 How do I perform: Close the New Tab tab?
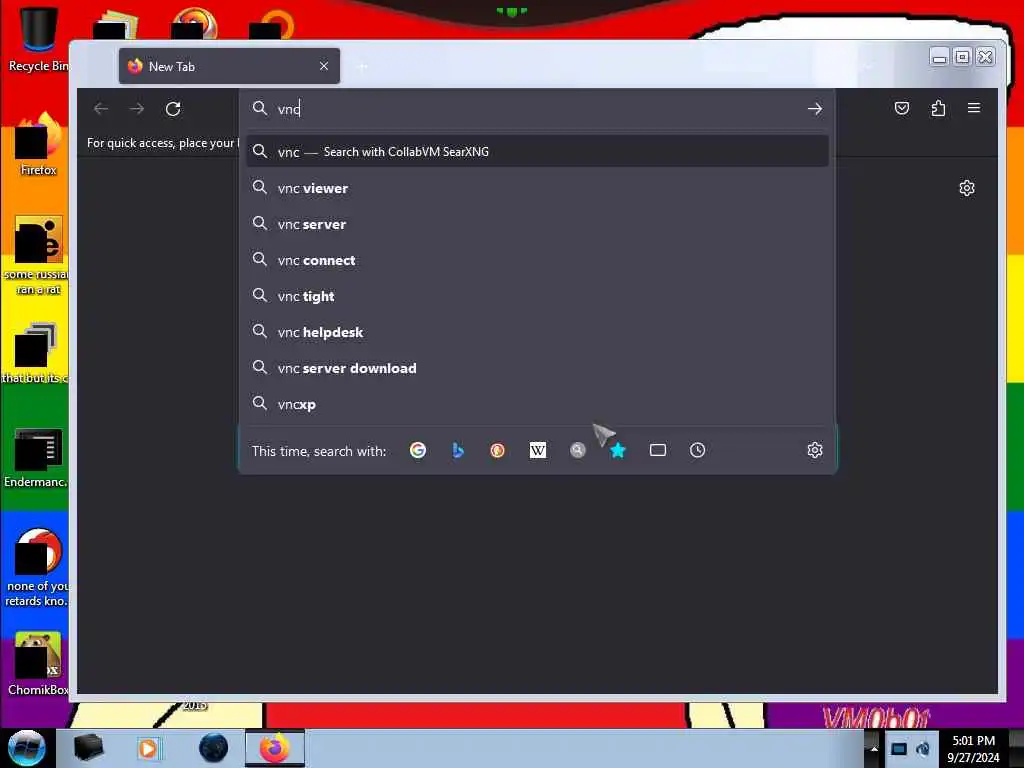point(324,66)
